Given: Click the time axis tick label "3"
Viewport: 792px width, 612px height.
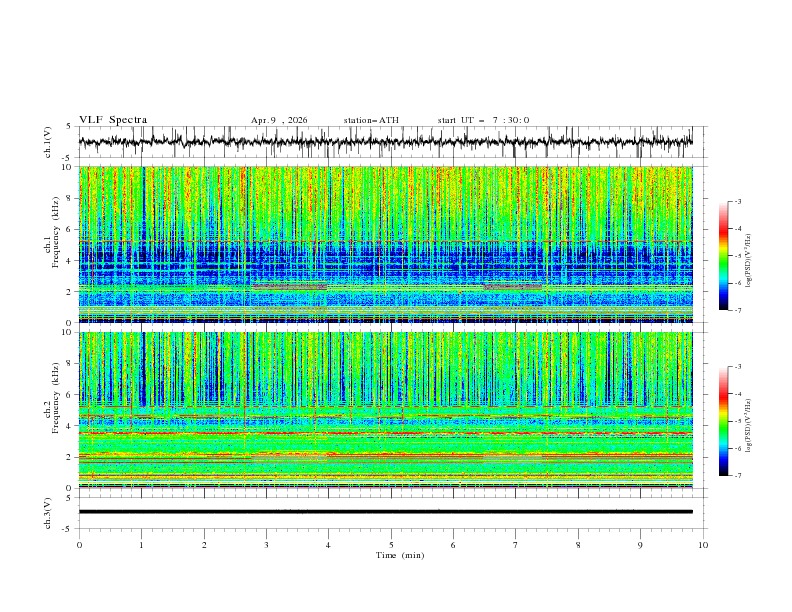Looking at the screenshot, I should click(x=266, y=545).
